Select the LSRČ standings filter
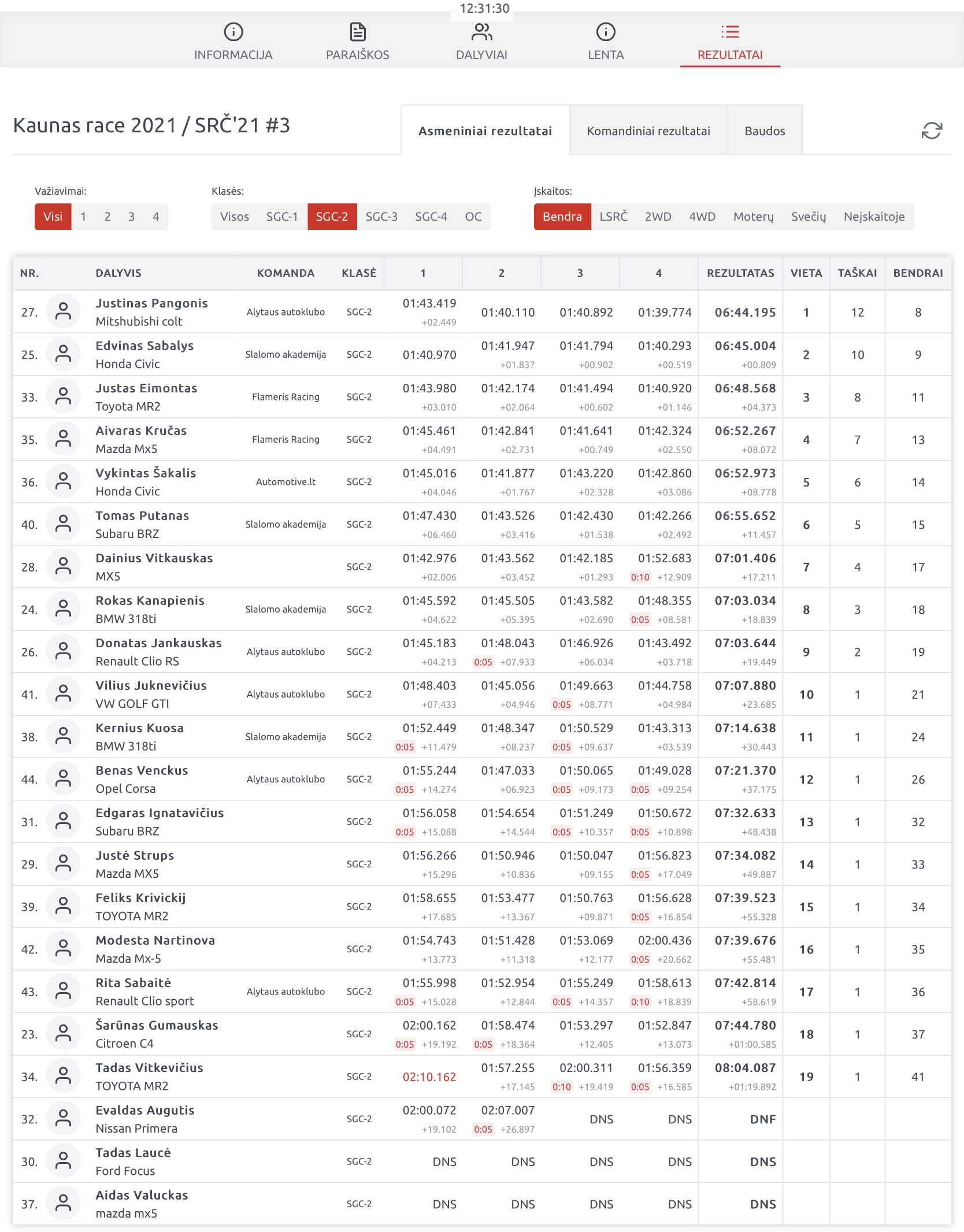The image size is (964, 1232). (x=613, y=217)
